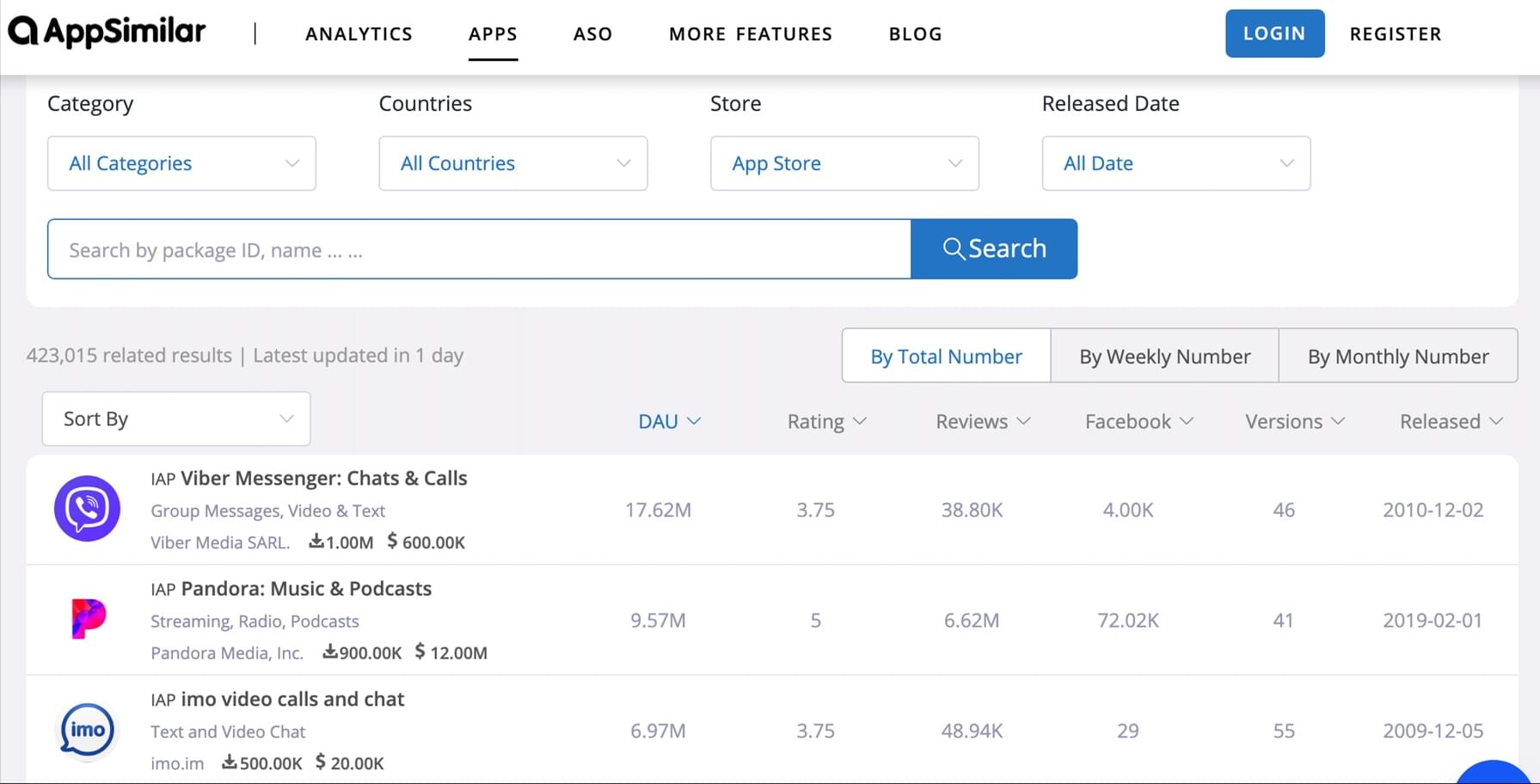Click Pandora subtitle Streaming, Radio, Podcasts
Image resolution: width=1540 pixels, height=784 pixels.
pos(255,621)
